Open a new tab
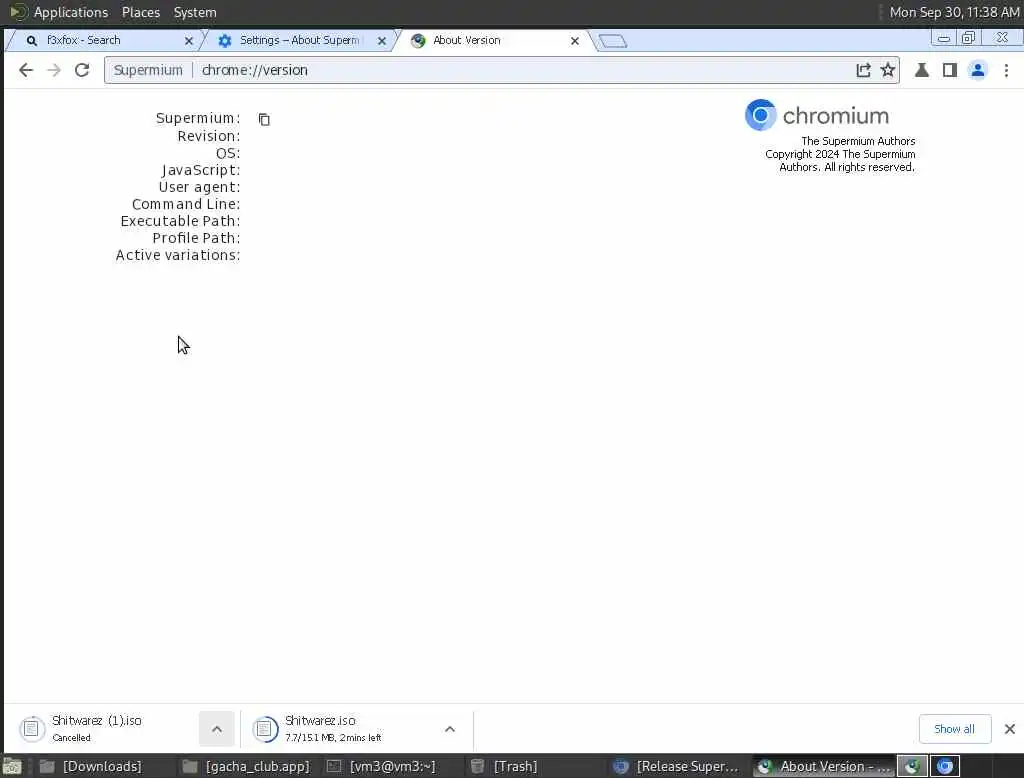This screenshot has width=1024, height=778. (x=613, y=42)
